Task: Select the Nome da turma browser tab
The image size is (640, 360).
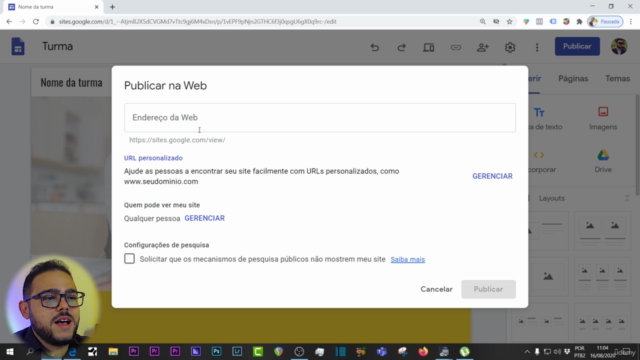Action: pos(53,7)
